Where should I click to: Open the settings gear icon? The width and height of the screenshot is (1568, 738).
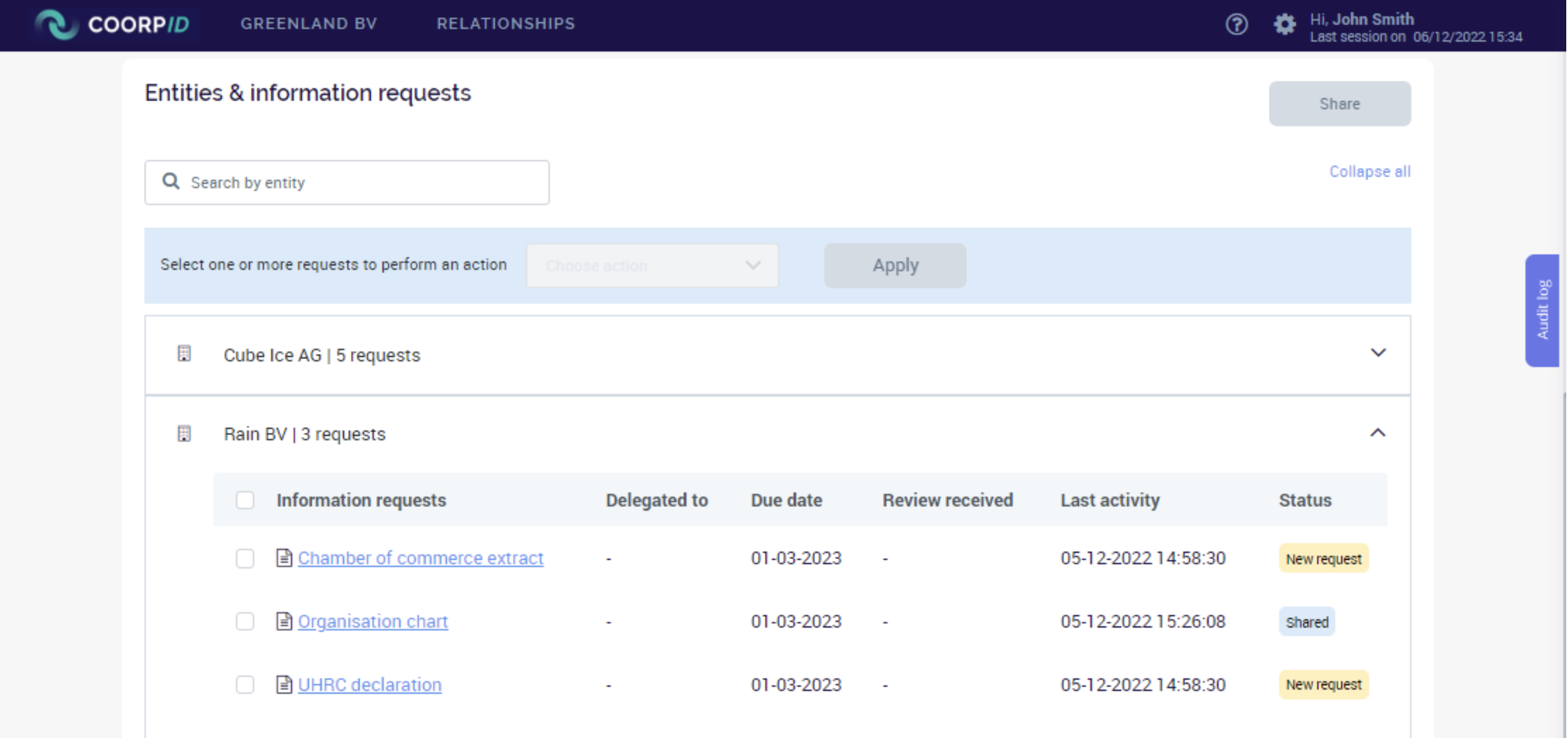click(1284, 24)
